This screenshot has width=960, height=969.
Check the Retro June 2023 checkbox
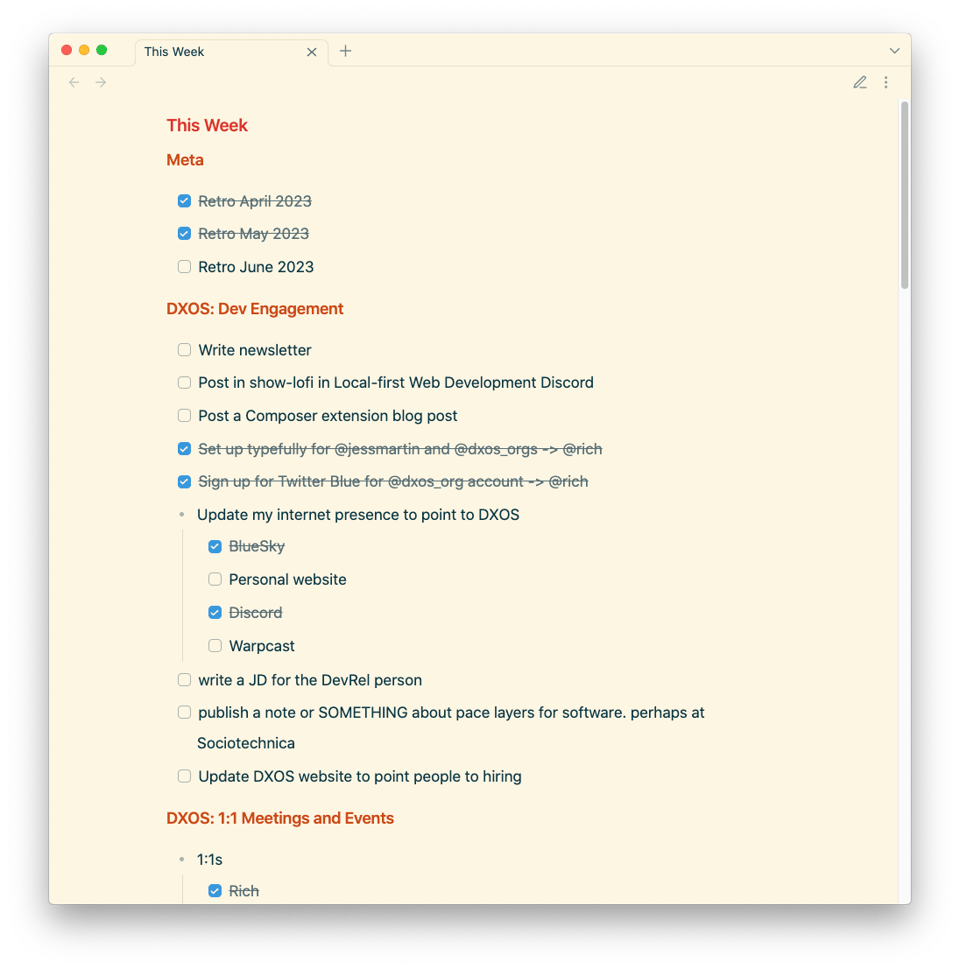click(x=184, y=266)
